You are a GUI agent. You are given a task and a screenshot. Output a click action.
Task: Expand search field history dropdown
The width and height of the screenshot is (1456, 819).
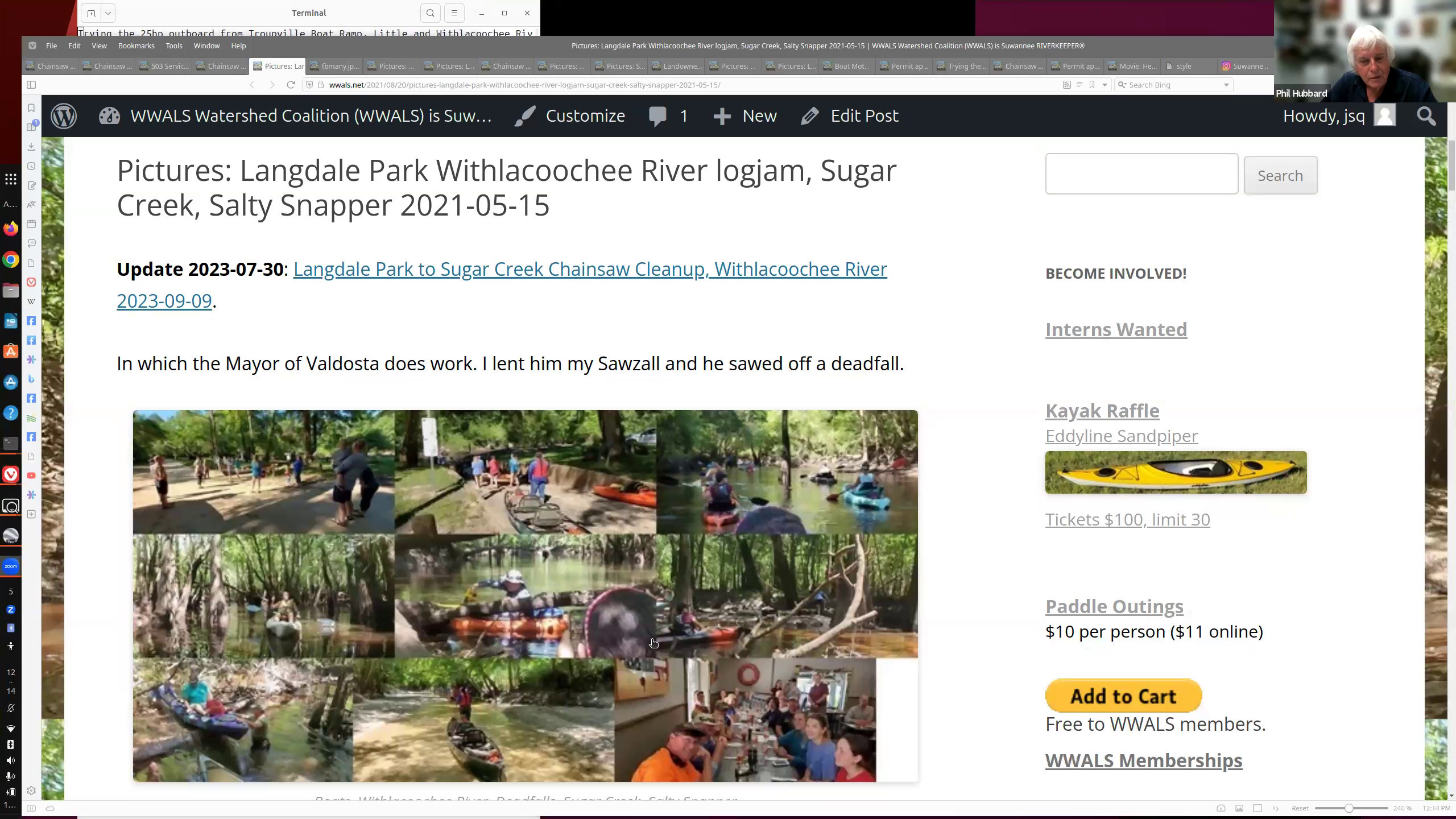[x=1226, y=85]
